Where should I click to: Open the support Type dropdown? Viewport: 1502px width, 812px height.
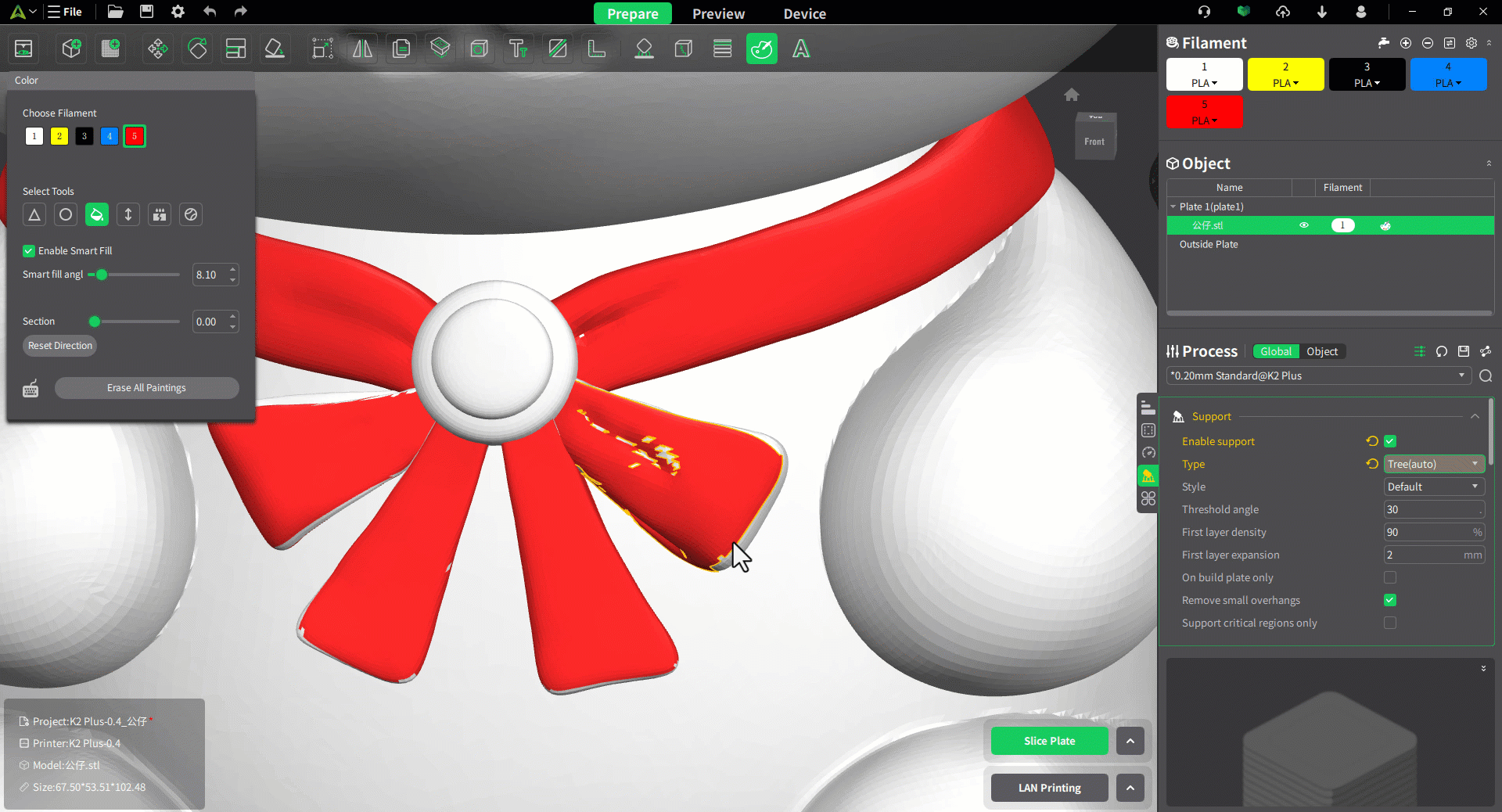click(x=1433, y=464)
